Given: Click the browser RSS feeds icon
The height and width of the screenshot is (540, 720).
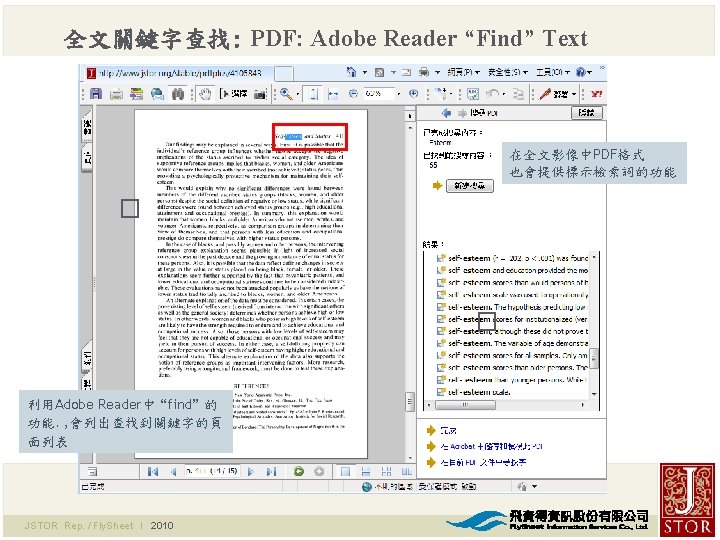Looking at the screenshot, I should (x=379, y=72).
